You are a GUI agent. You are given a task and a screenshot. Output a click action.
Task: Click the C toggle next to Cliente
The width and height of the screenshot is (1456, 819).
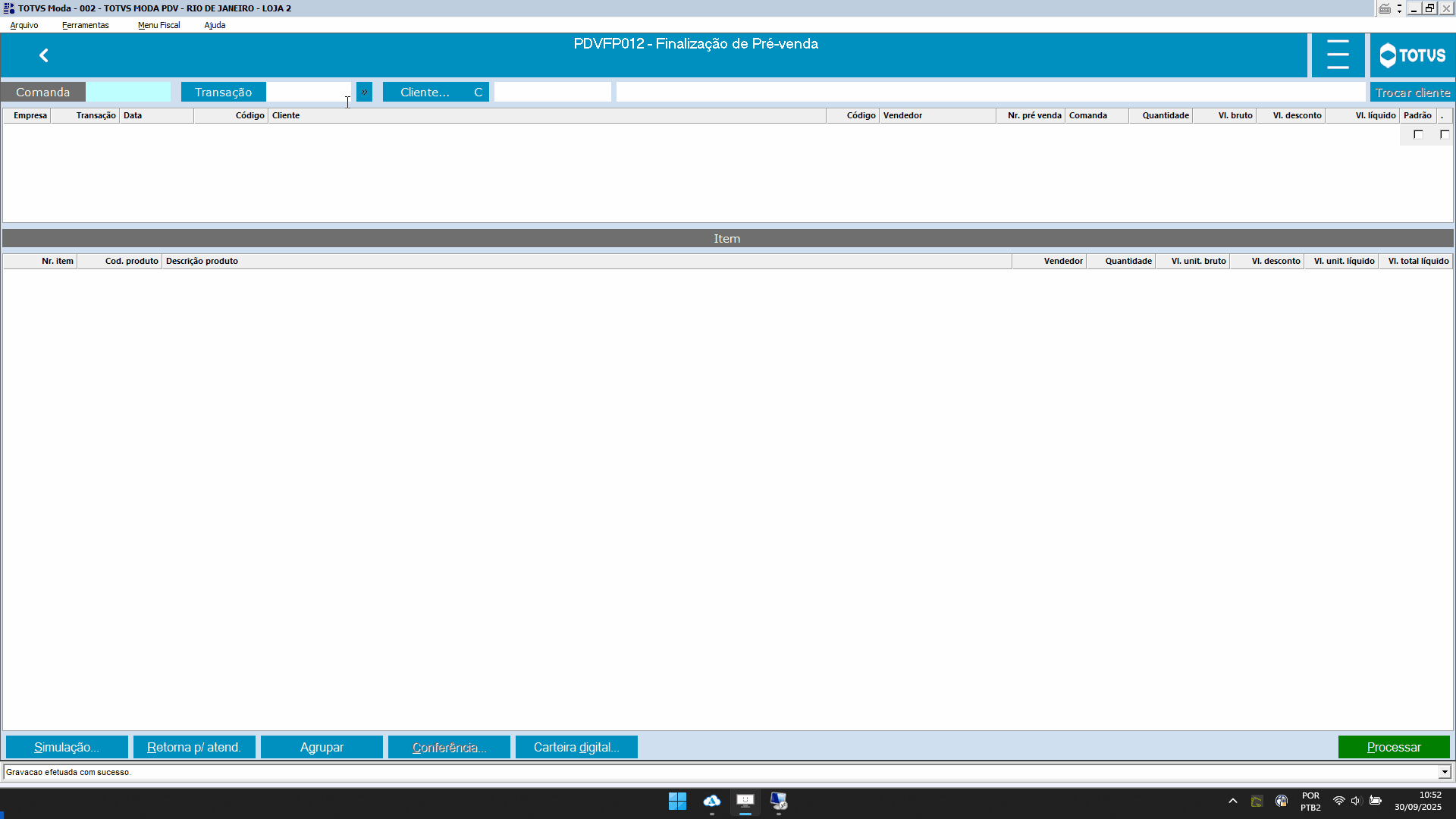tap(478, 92)
